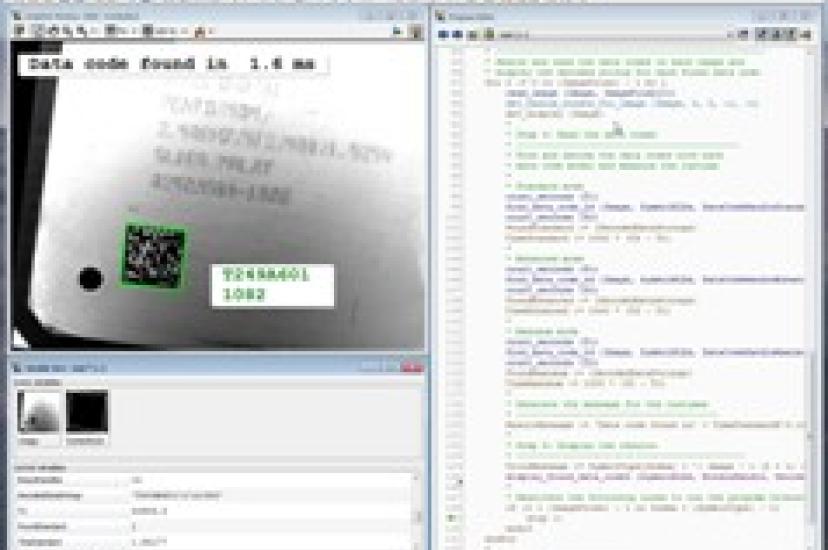Click the first icon in the Graphics window toolbar
828x550 pixels.
pyautogui.click(x=20, y=31)
